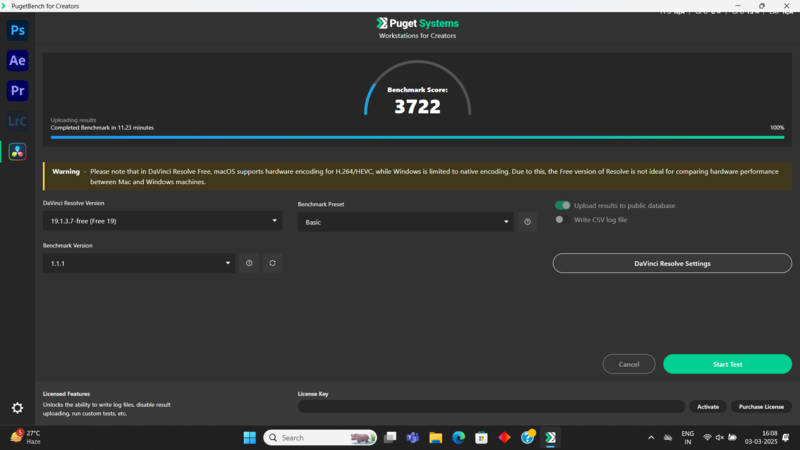Click the Puget Systems logo
This screenshot has height=450, width=800.
click(x=417, y=23)
